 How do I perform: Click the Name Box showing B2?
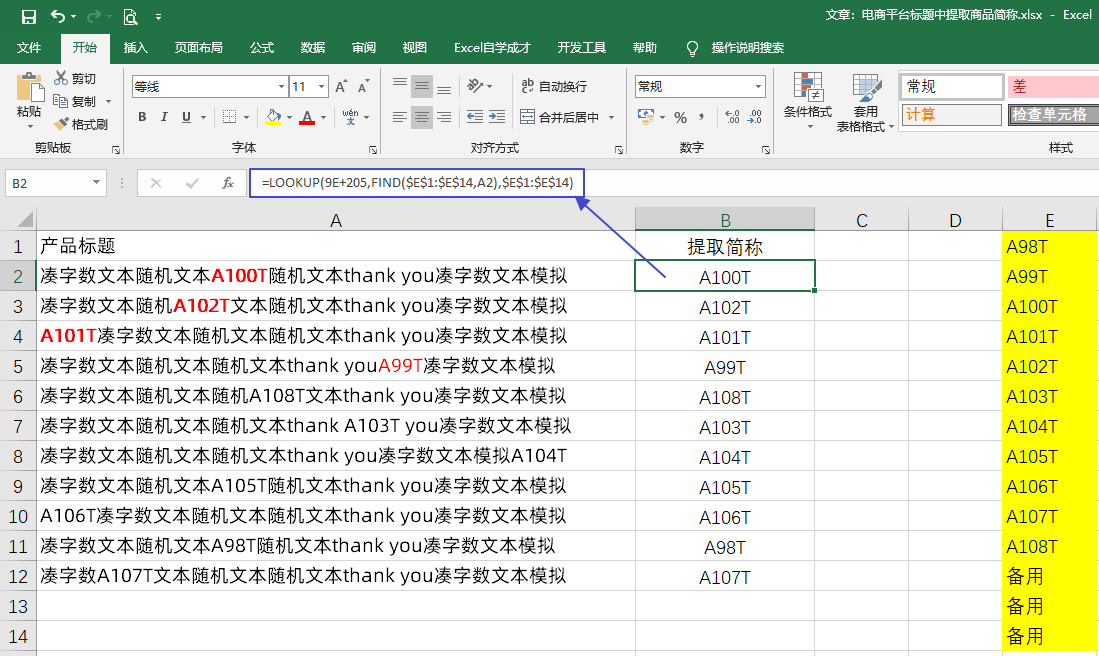48,183
